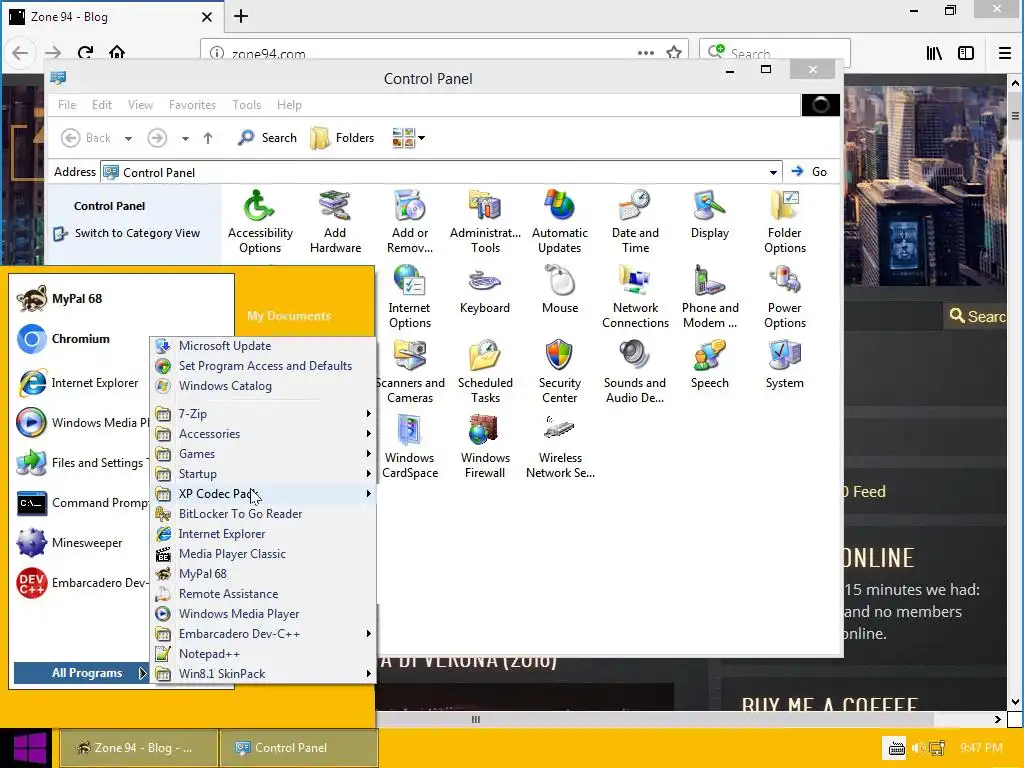
Task: Open the File menu
Action: coord(67,104)
